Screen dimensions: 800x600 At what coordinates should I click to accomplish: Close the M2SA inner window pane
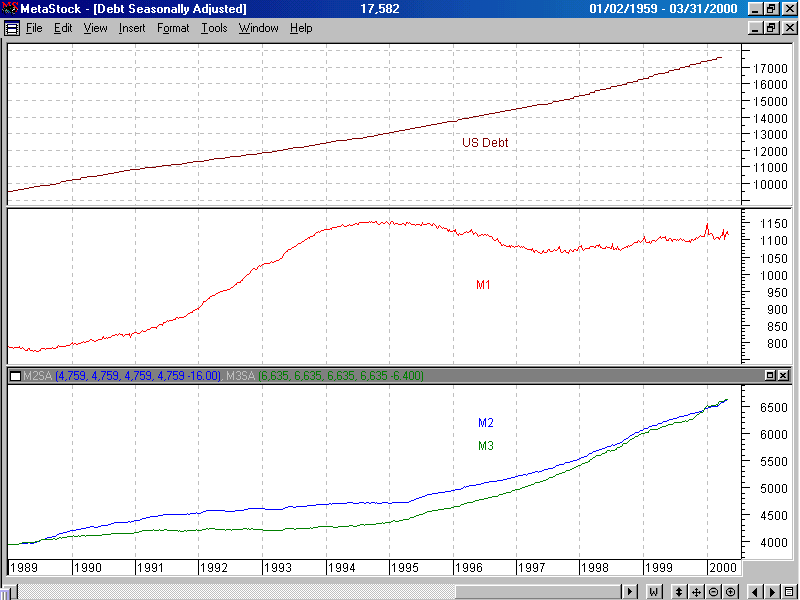coord(783,376)
